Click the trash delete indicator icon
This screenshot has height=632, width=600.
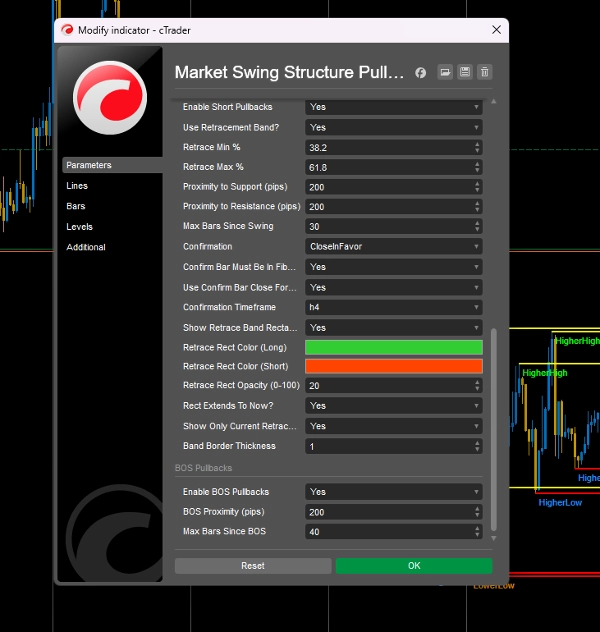(484, 72)
